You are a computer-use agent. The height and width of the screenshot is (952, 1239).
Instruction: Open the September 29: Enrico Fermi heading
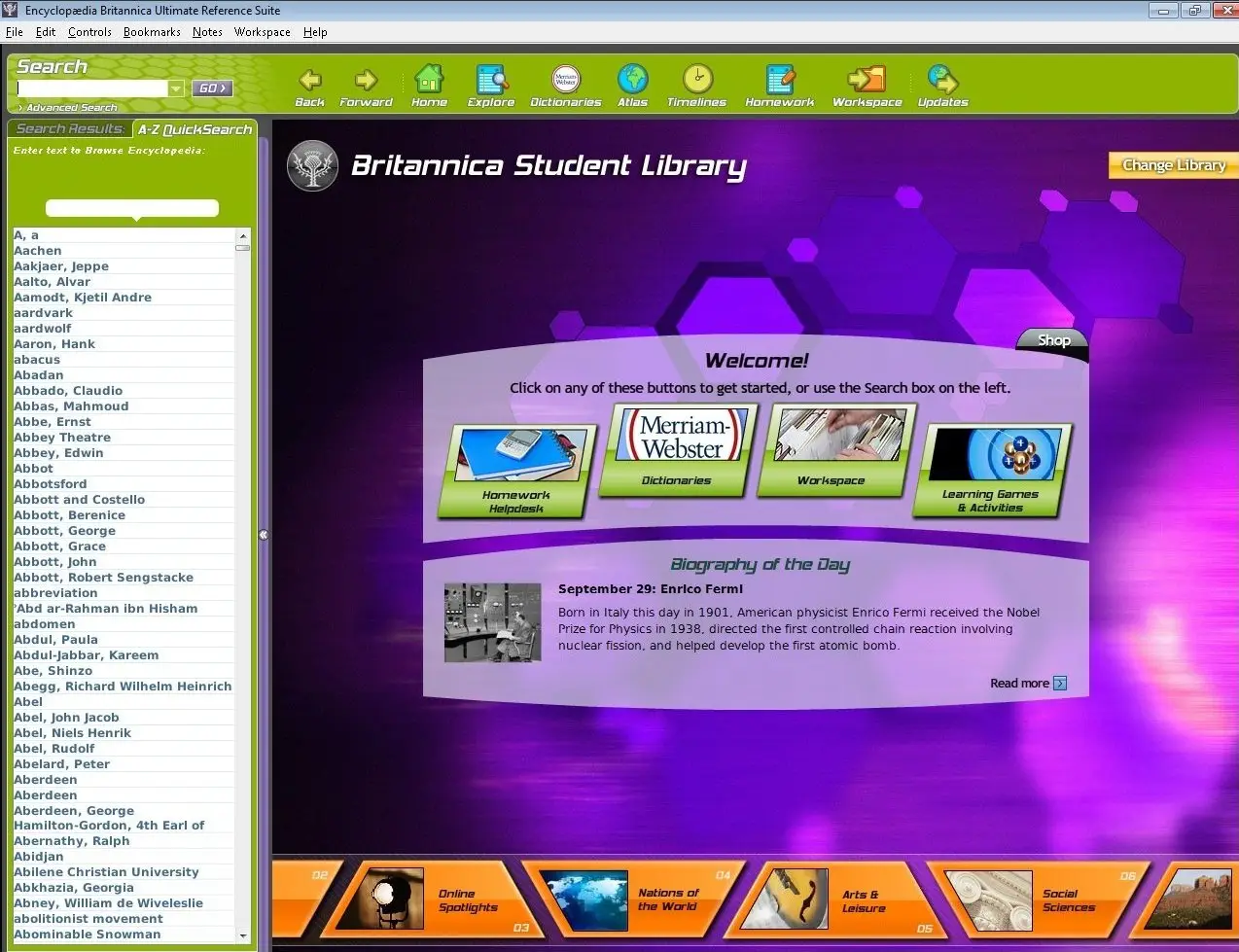(x=651, y=589)
